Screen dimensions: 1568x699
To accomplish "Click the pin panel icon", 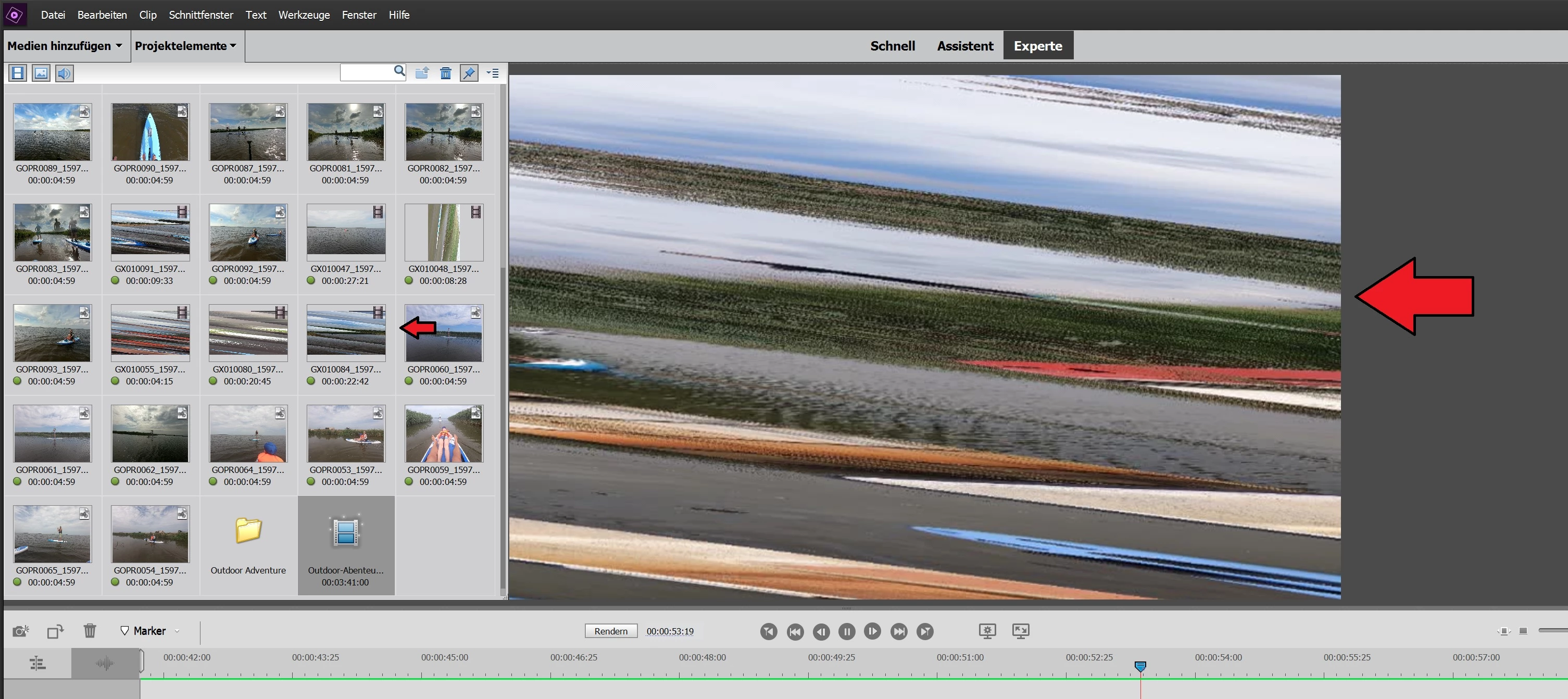I will tap(469, 73).
